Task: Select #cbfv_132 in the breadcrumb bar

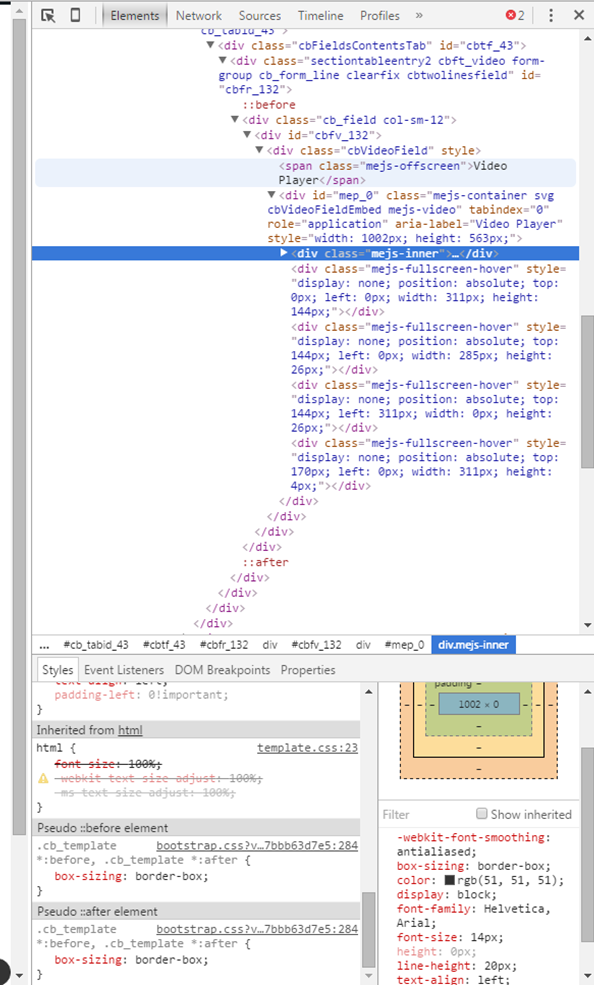Action: 316,645
